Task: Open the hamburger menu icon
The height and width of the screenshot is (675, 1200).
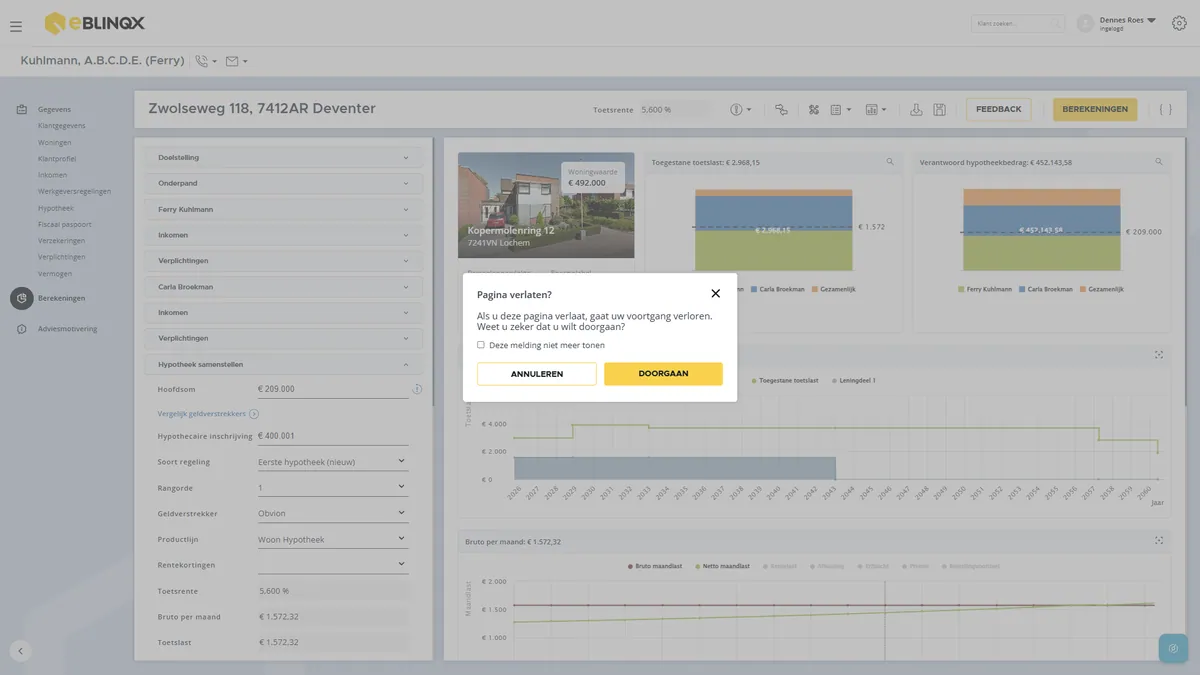Action: 16,27
